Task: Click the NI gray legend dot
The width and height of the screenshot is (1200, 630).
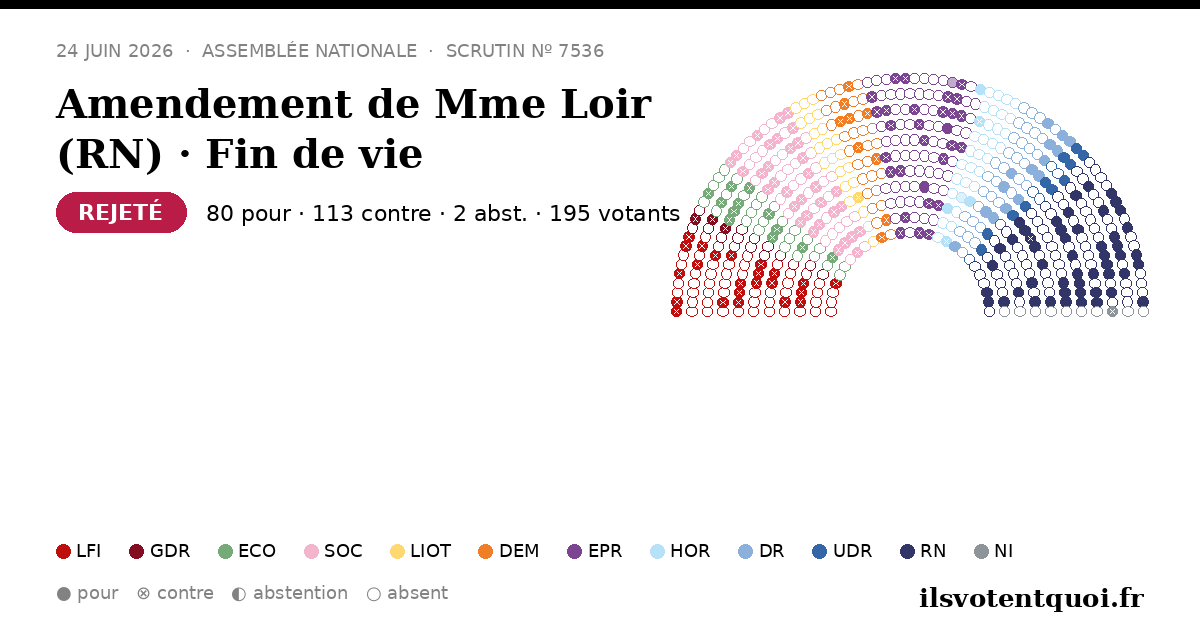Action: (981, 551)
